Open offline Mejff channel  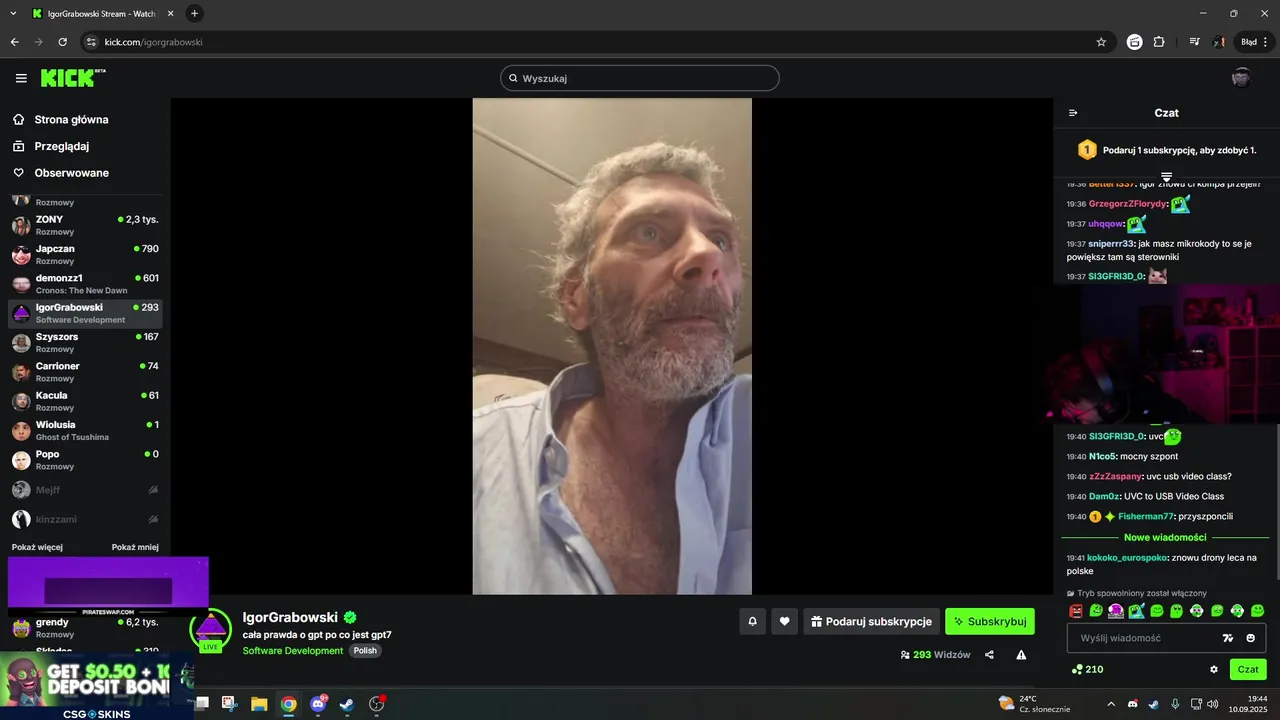pyautogui.click(x=85, y=490)
